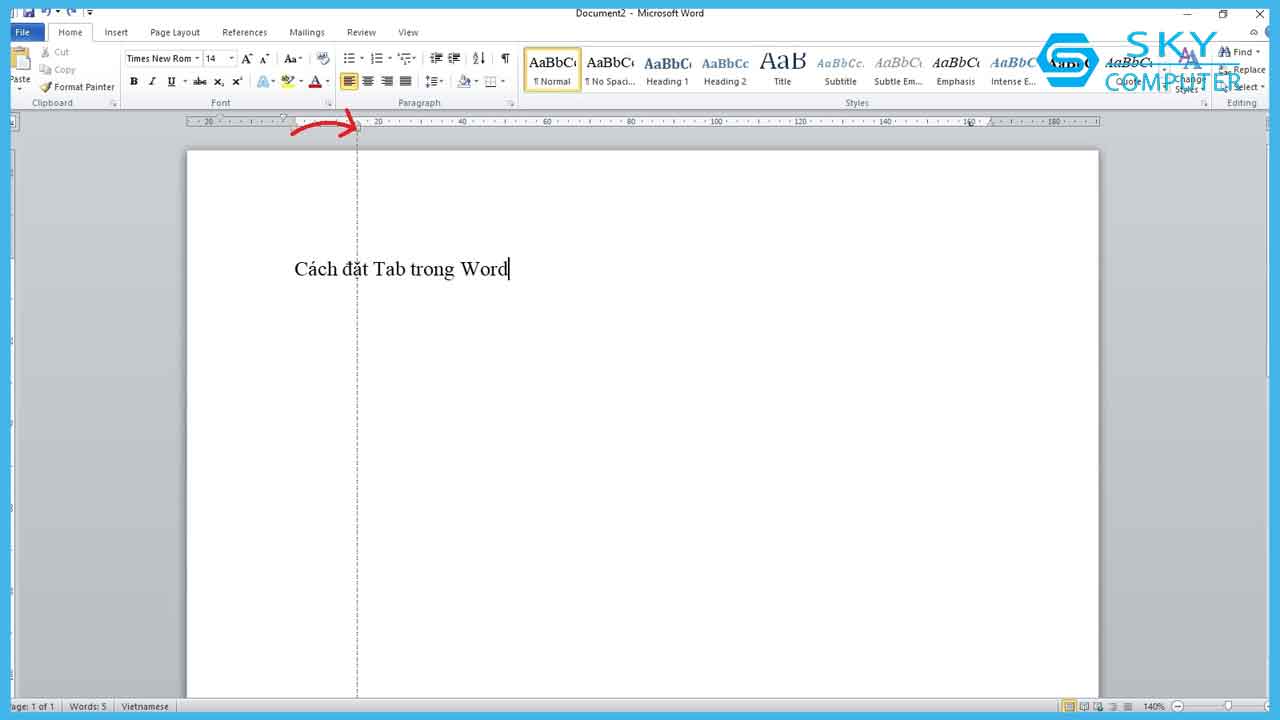Open Change Case Aa dropdown
This screenshot has height=720, width=1280.
293,59
